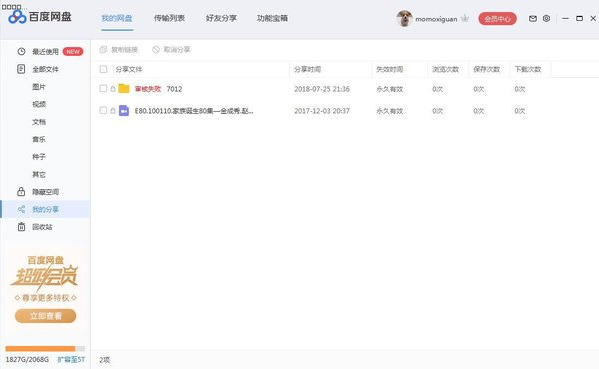Click the red NEW badge
Image resolution: width=599 pixels, height=369 pixels.
(73, 52)
